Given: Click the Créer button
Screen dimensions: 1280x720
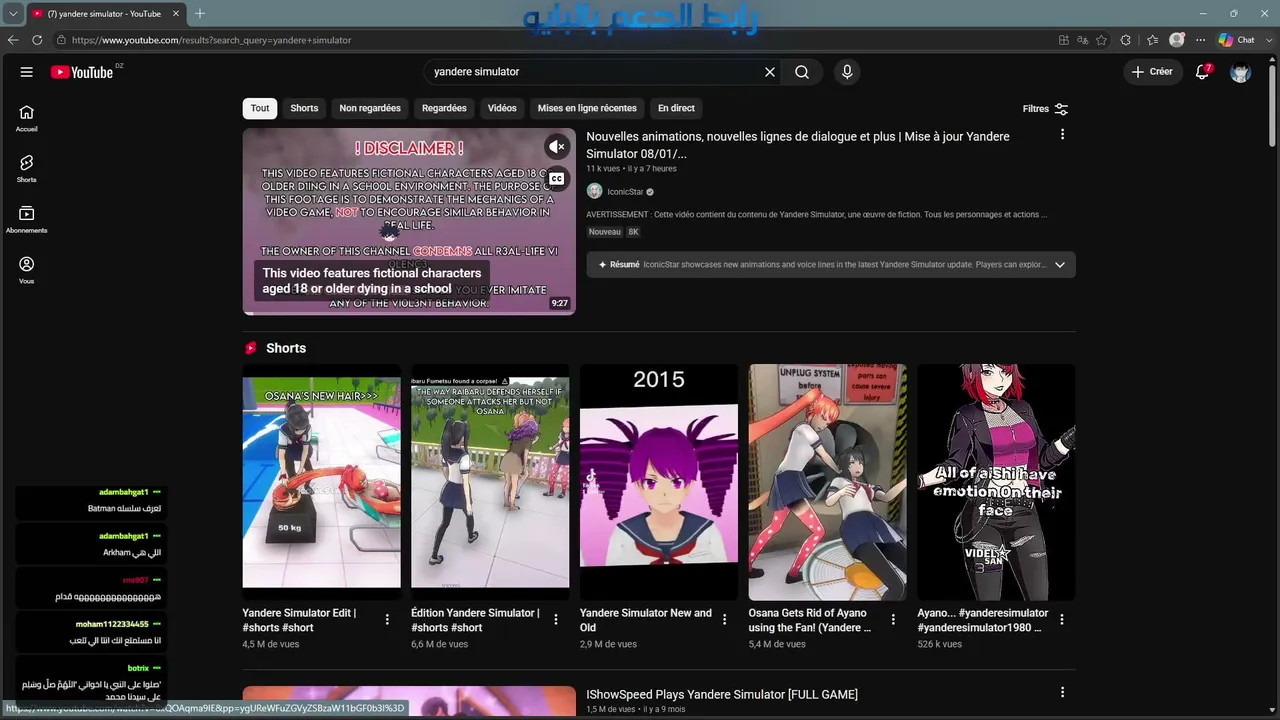Looking at the screenshot, I should click(x=1152, y=72).
